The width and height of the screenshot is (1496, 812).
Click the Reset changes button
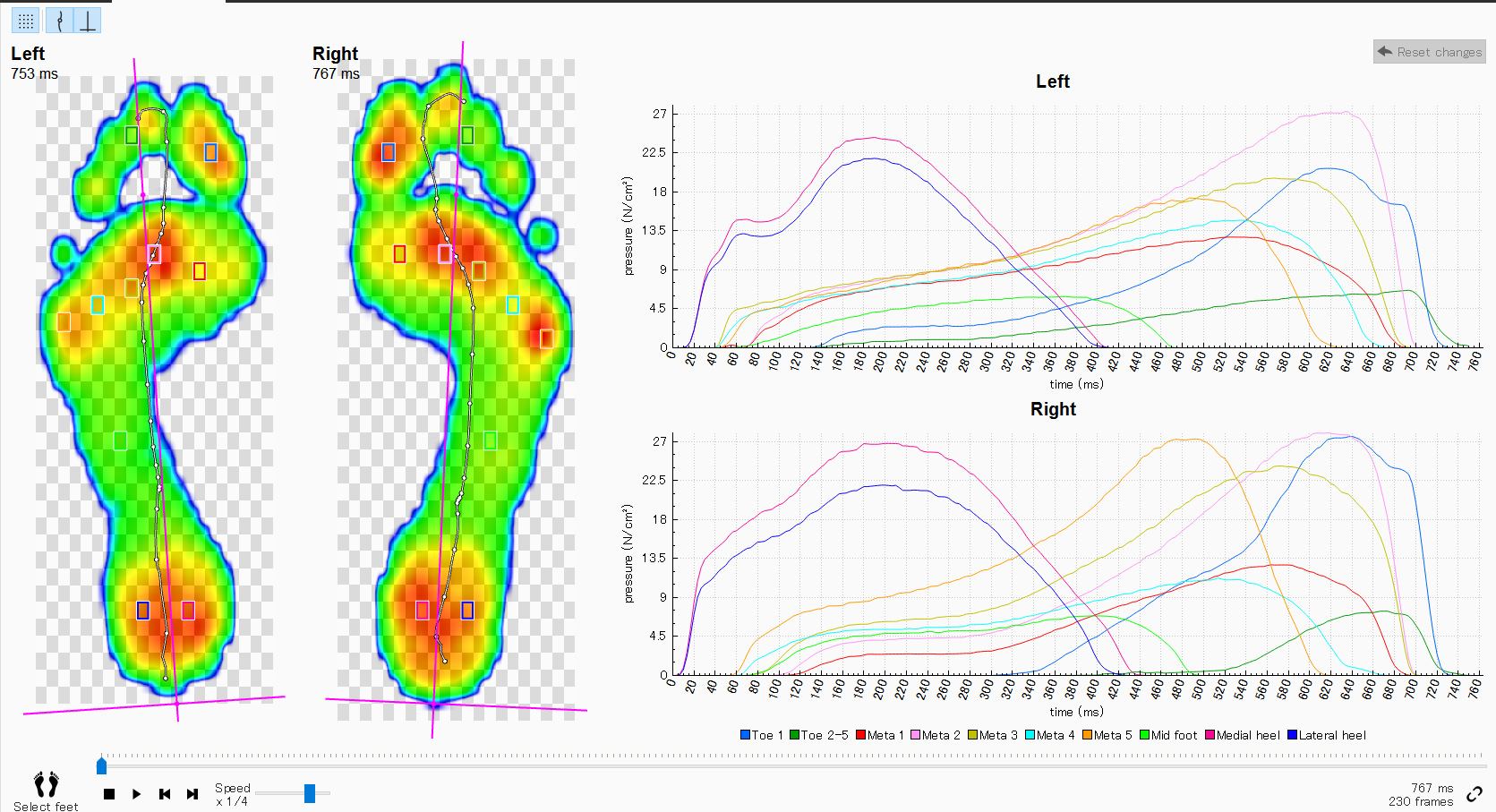point(1430,52)
